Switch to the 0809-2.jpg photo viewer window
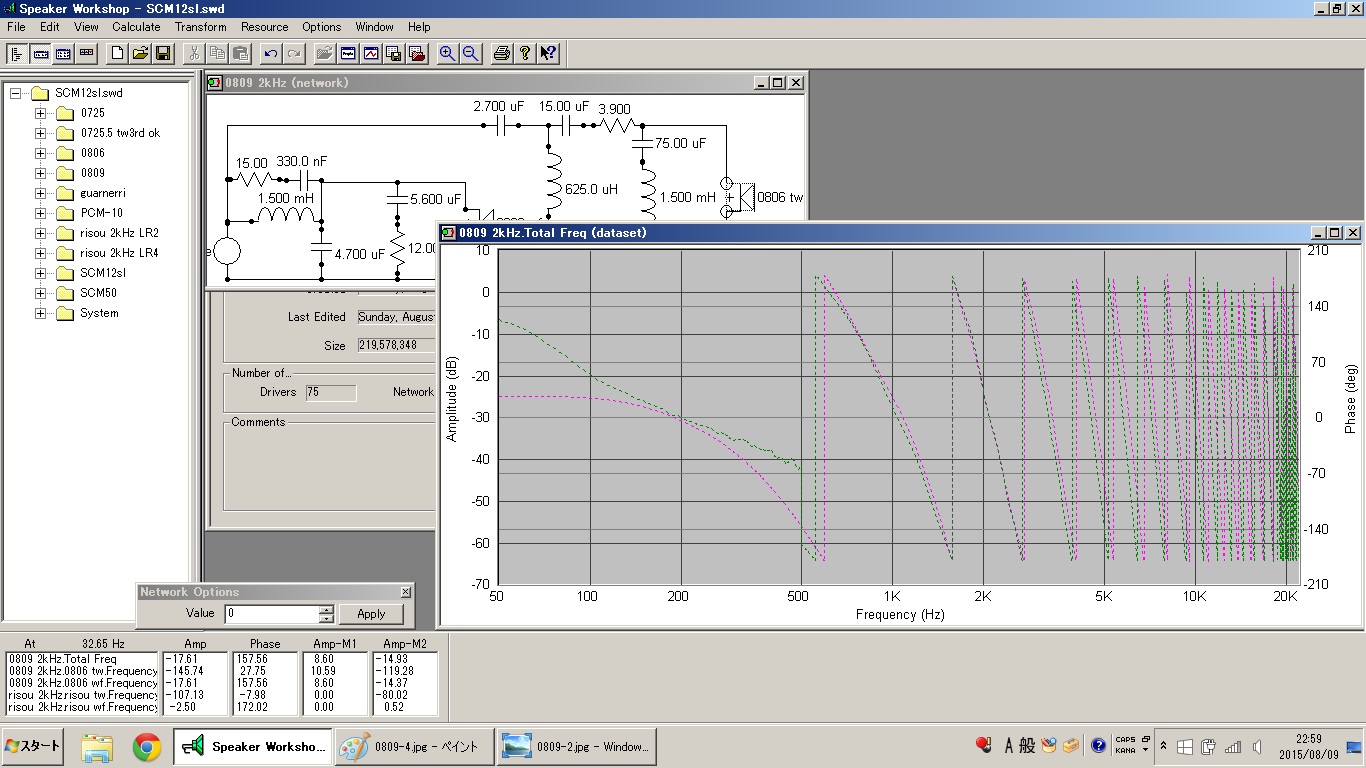Viewport: 1366px width, 768px height. (577, 746)
